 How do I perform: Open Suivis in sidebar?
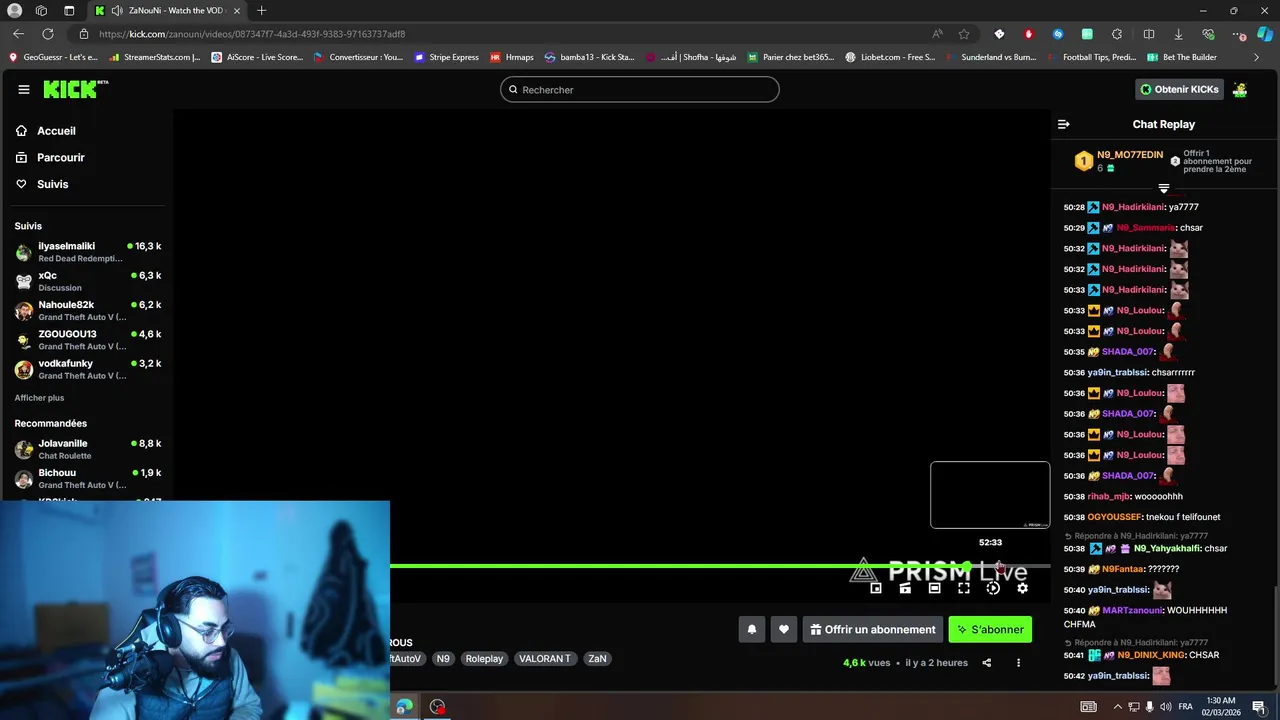(x=52, y=184)
